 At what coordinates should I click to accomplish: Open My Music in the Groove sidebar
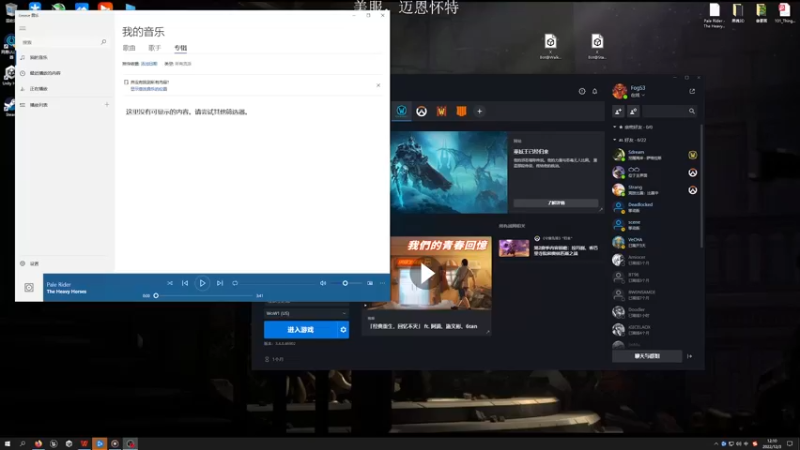tap(64, 57)
